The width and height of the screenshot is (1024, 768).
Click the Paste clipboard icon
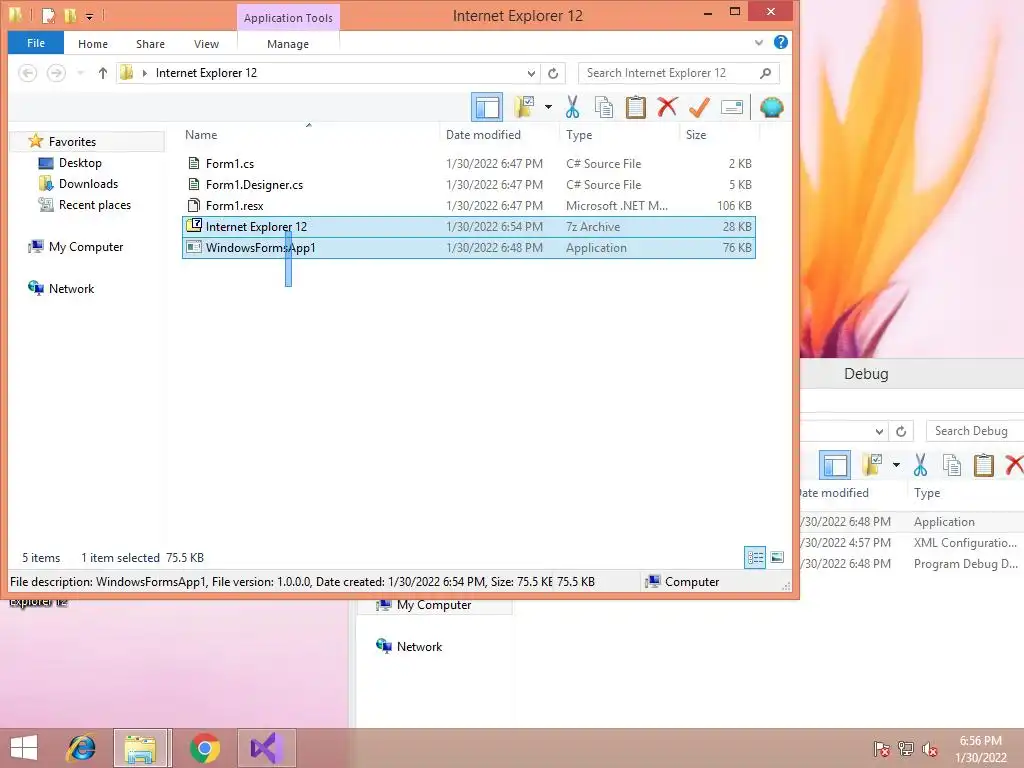pyautogui.click(x=635, y=107)
